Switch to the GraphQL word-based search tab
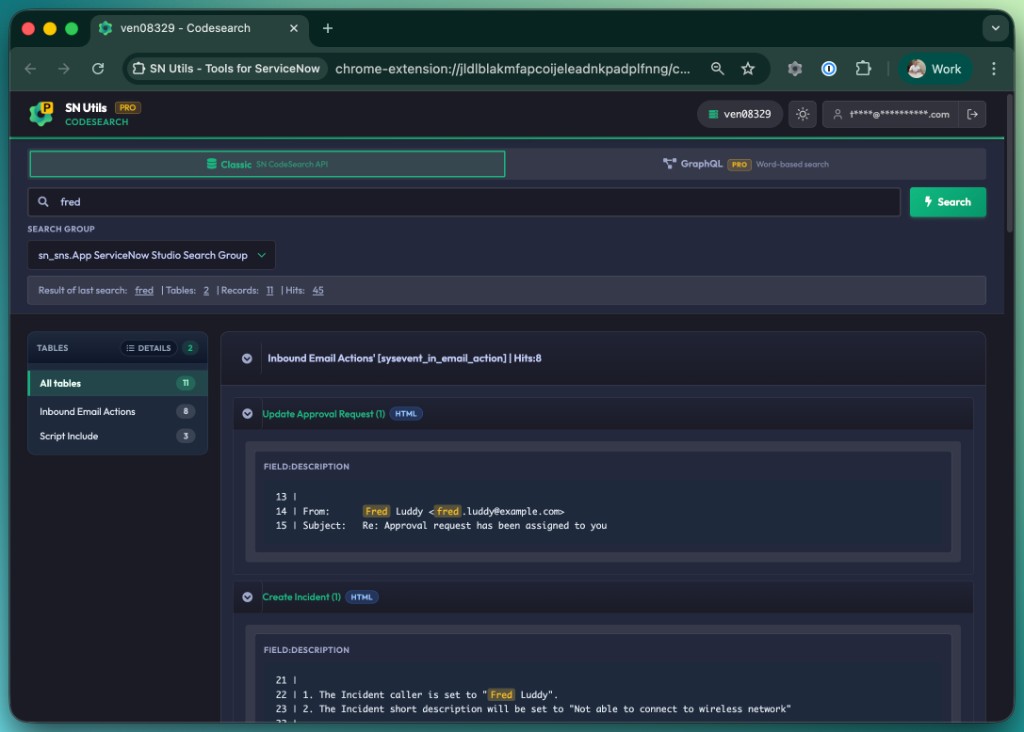The height and width of the screenshot is (732, 1024). point(745,164)
